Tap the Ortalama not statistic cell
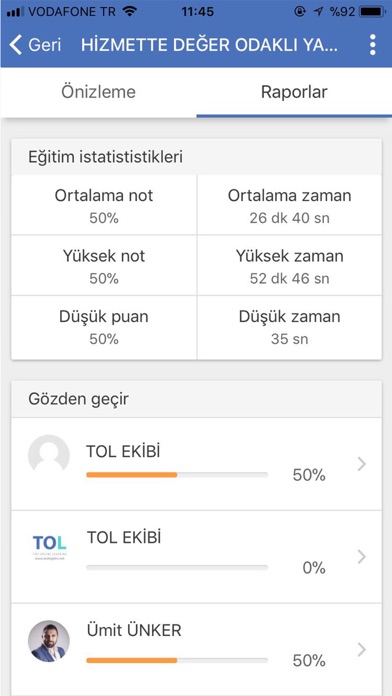Screen dimensions: 392x696 coord(104,205)
